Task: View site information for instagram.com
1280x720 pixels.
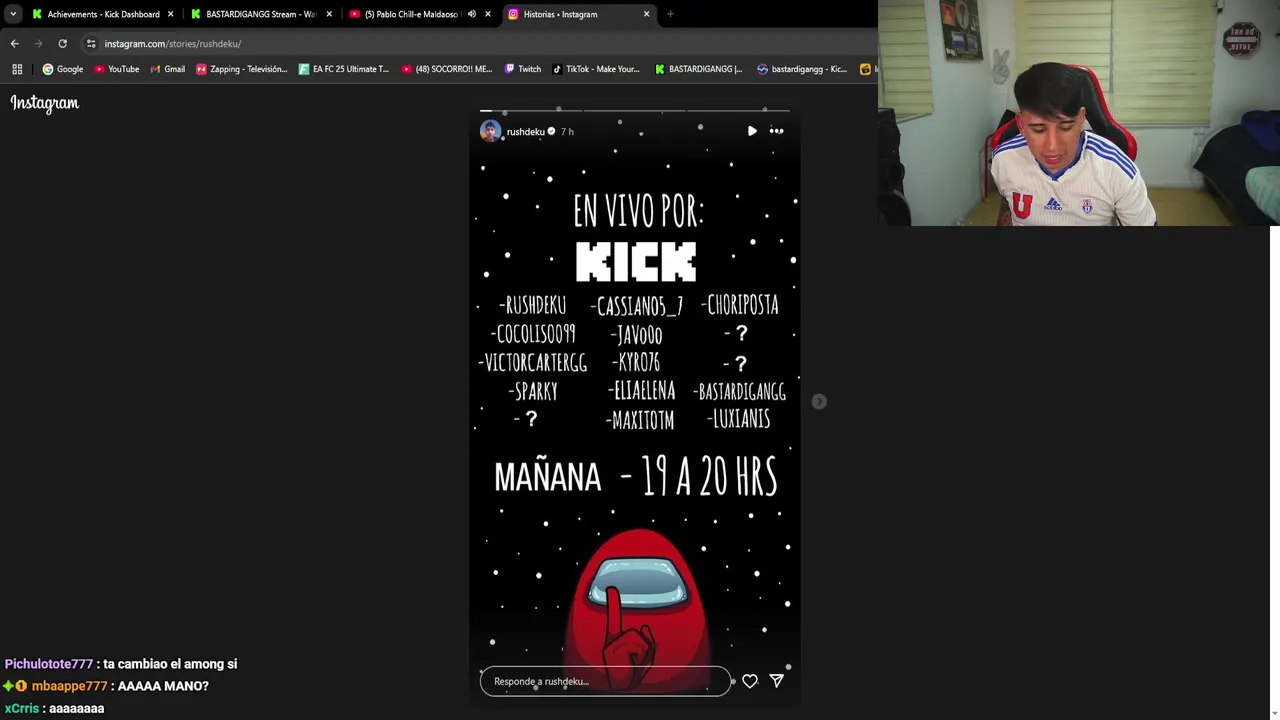Action: tap(91, 44)
